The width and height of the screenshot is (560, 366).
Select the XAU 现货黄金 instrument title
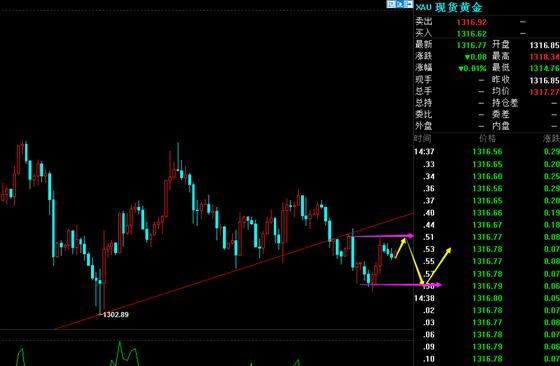[x=449, y=7]
